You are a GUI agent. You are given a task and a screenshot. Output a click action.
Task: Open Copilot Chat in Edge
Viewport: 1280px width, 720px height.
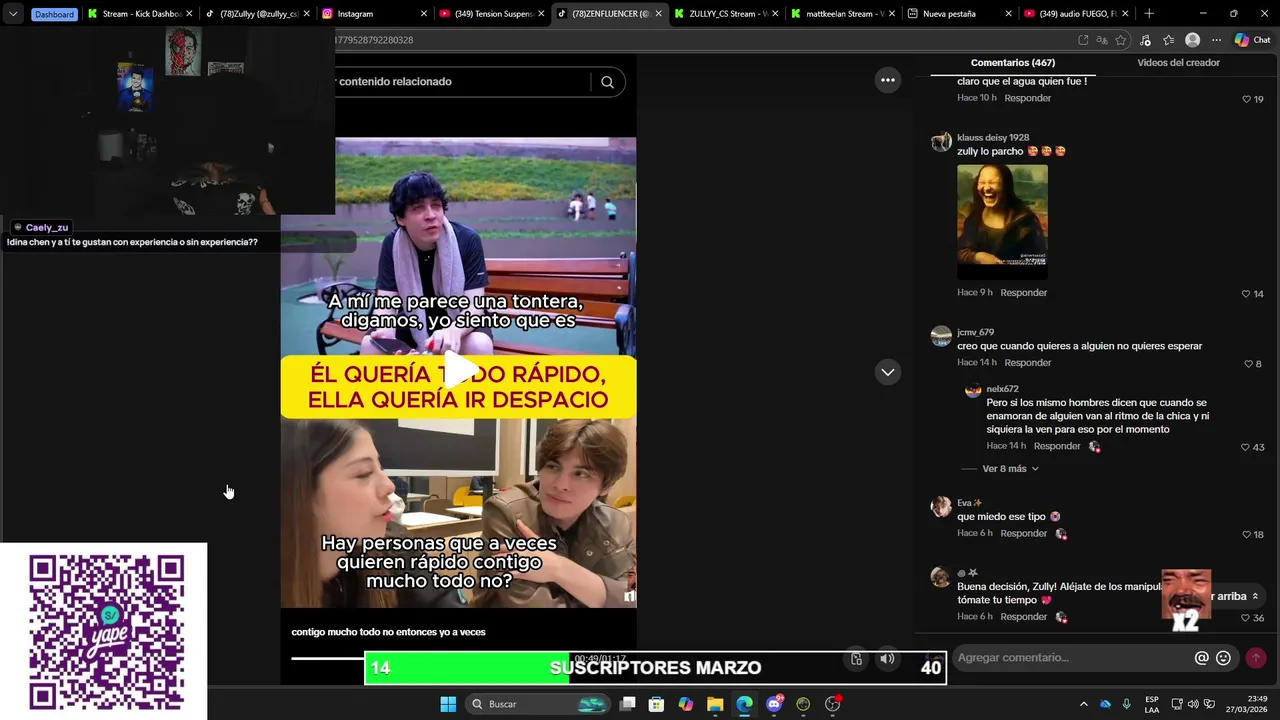click(x=1252, y=40)
